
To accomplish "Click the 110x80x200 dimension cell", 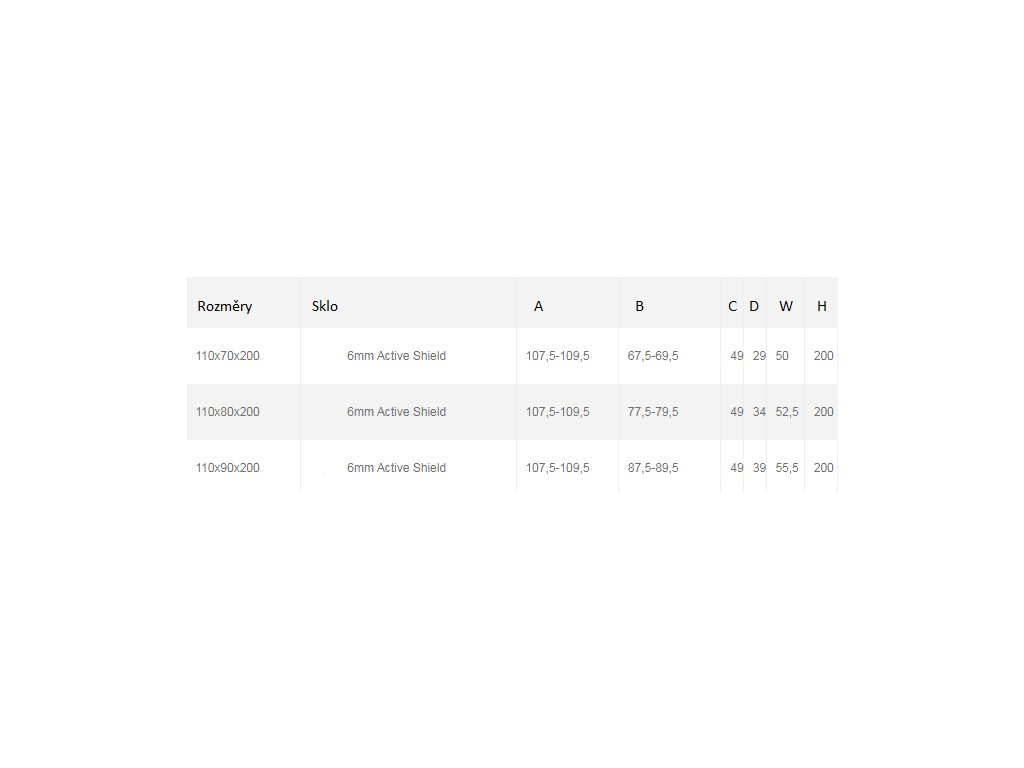I will 228,412.
